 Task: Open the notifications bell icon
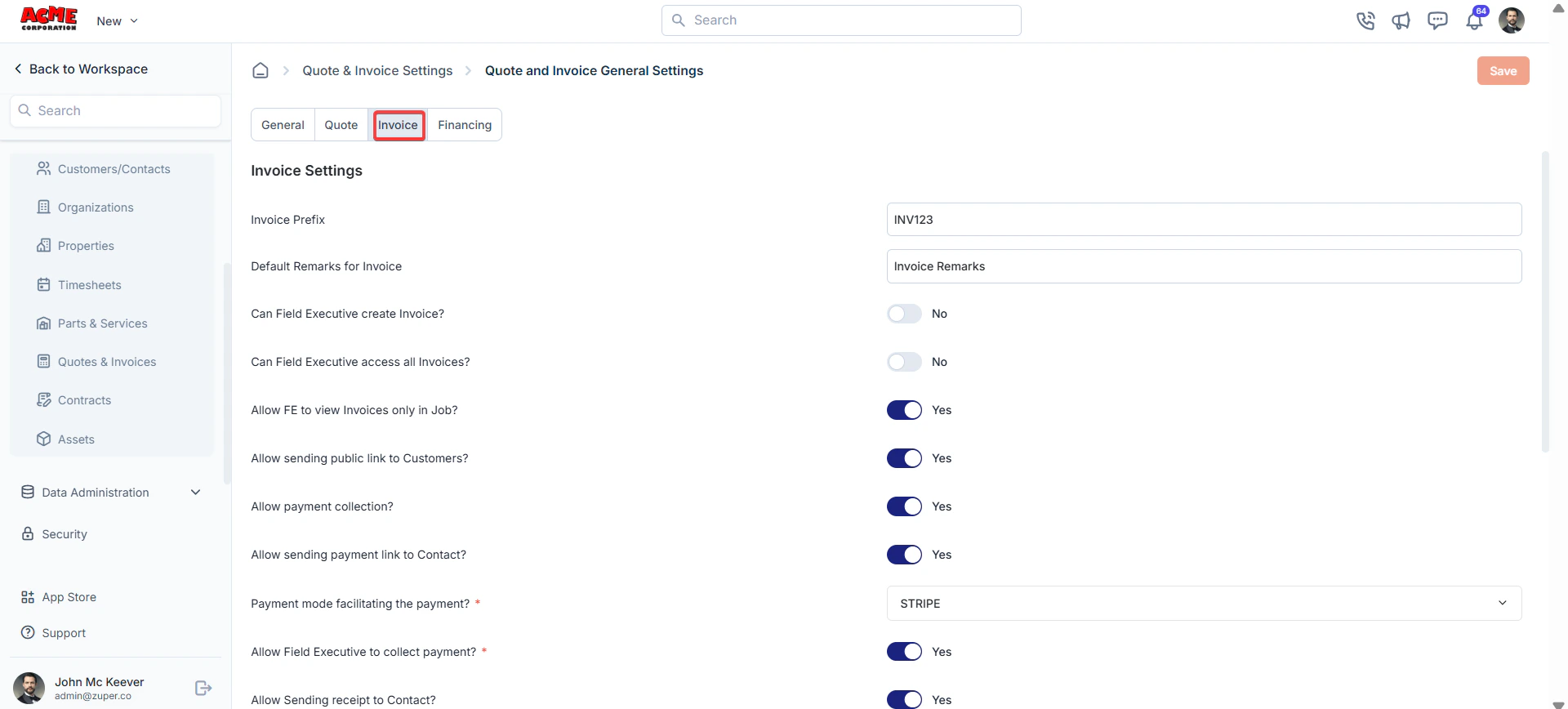point(1475,20)
